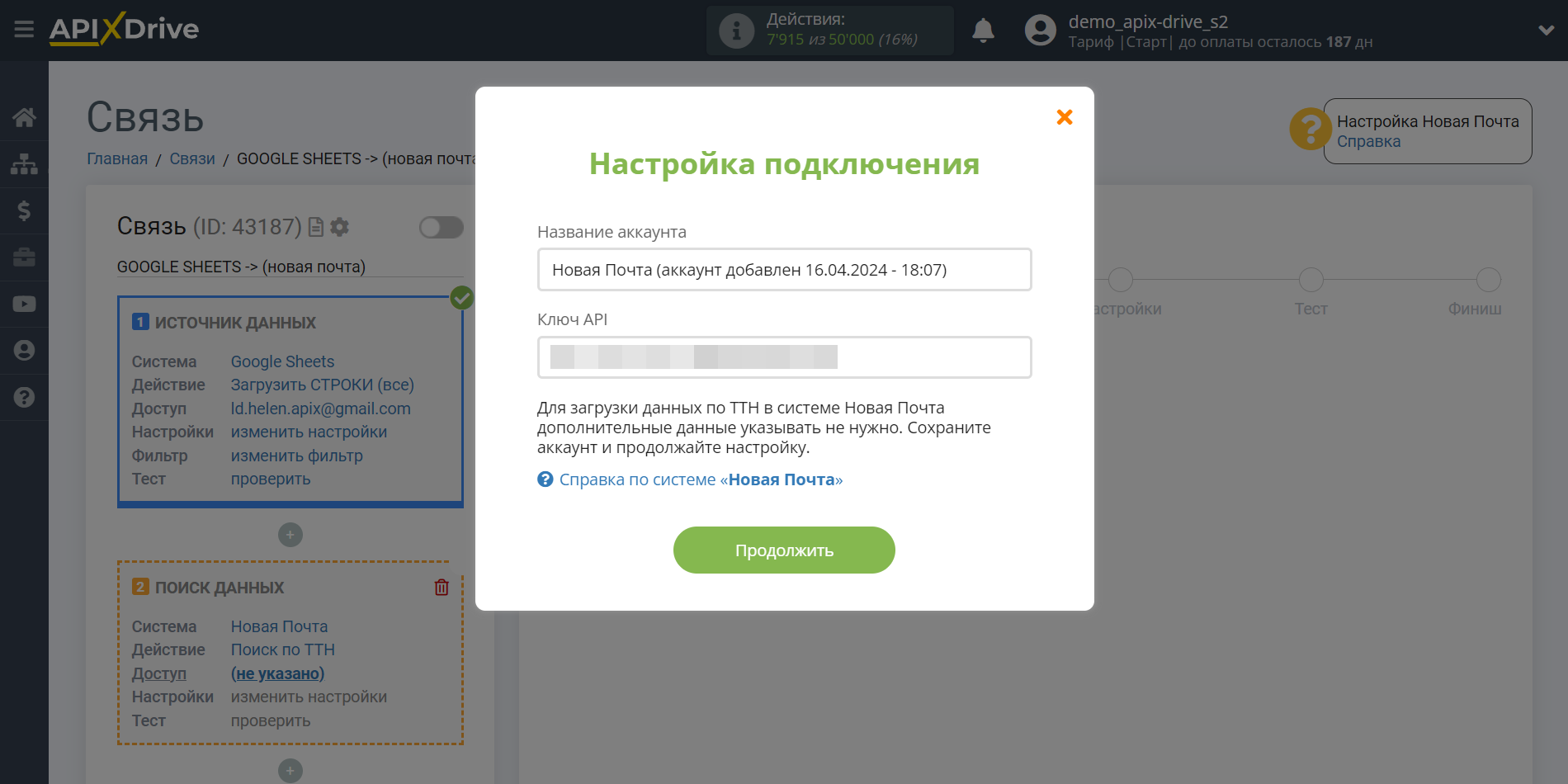This screenshot has width=1568, height=784.
Task: Open the profile sidebar icon
Action: [24, 351]
